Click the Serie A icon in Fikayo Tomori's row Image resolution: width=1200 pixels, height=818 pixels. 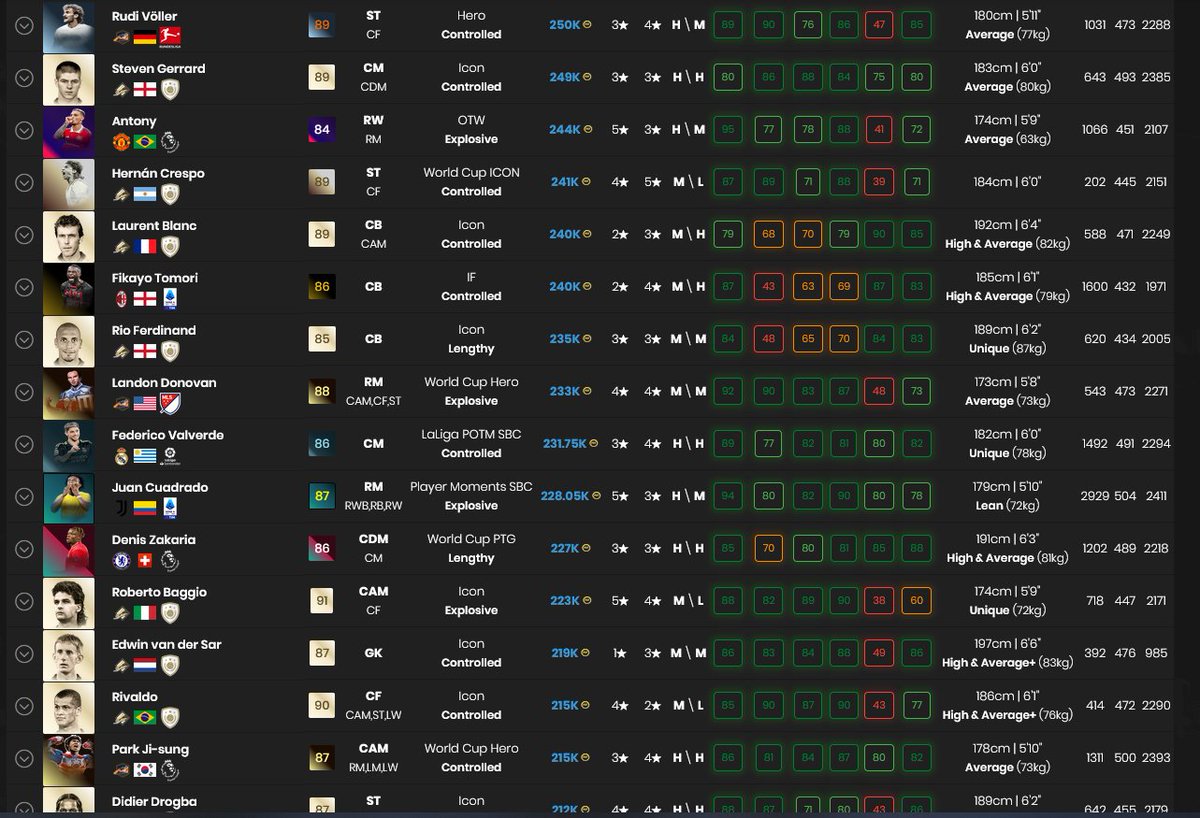click(x=170, y=298)
